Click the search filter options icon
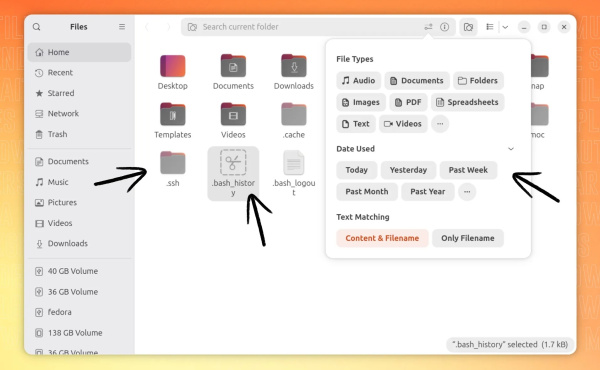This screenshot has width=600, height=370. (x=428, y=27)
